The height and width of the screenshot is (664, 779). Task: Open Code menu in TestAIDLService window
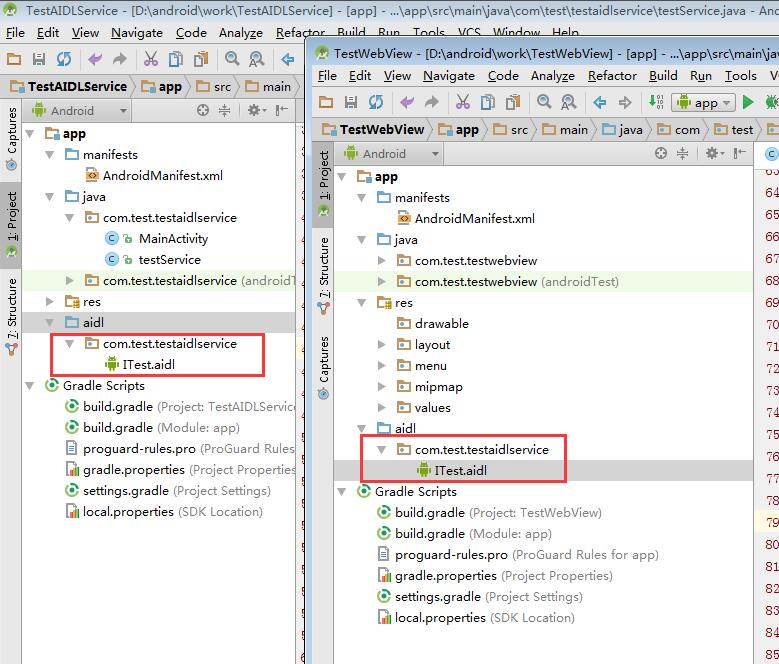(191, 33)
